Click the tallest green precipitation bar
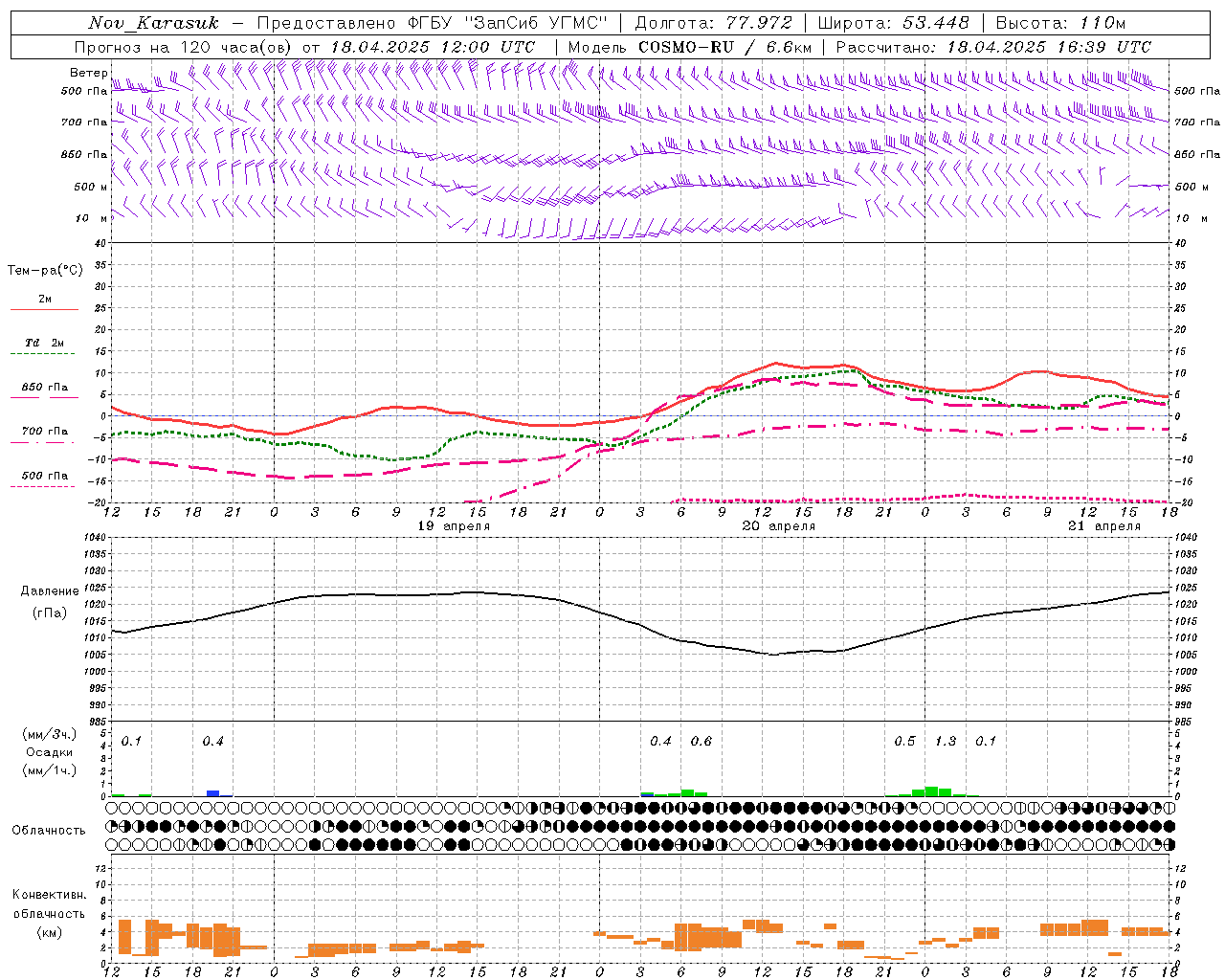 931,791
